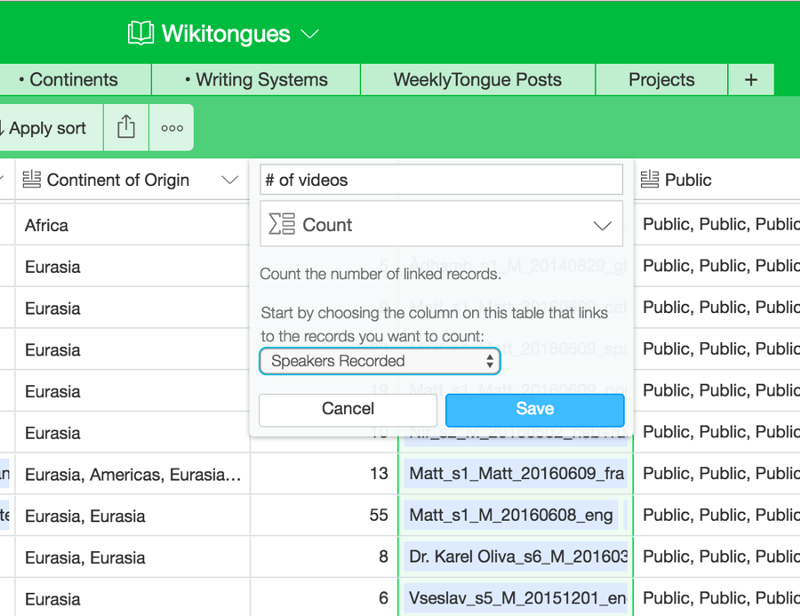800x616 pixels.
Task: Save the field configuration
Action: pos(535,409)
